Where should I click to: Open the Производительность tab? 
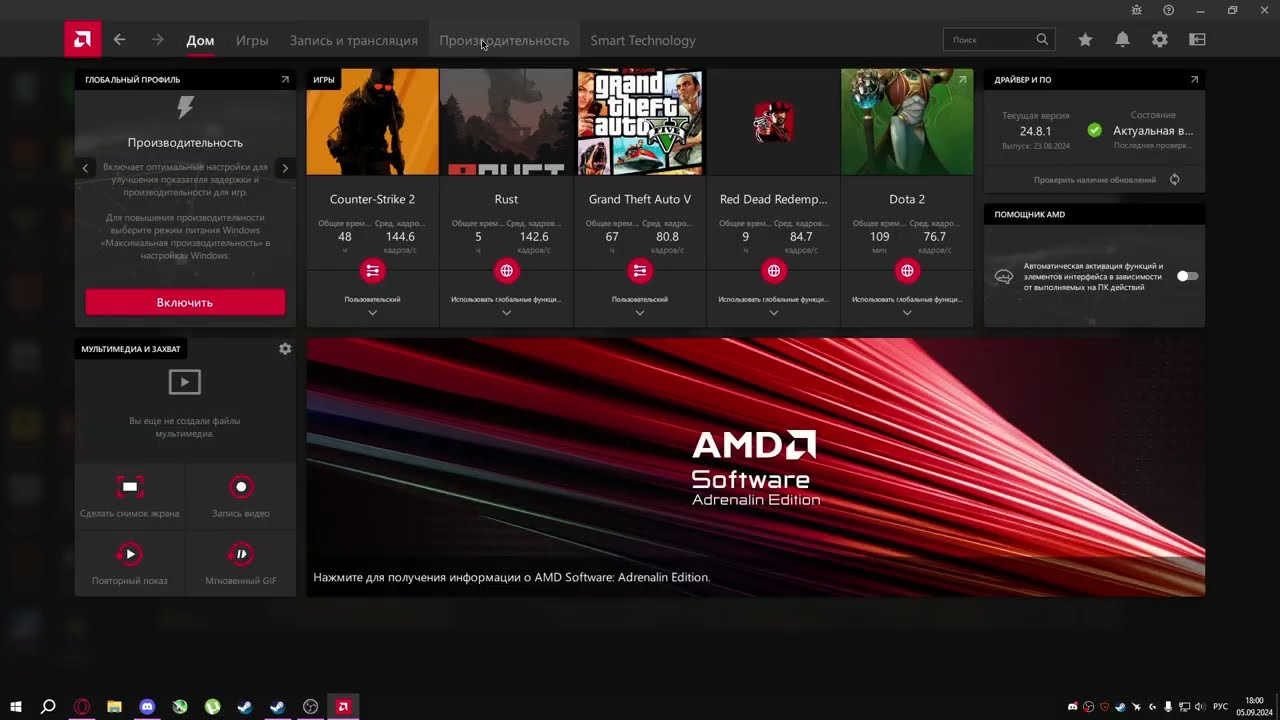[504, 40]
